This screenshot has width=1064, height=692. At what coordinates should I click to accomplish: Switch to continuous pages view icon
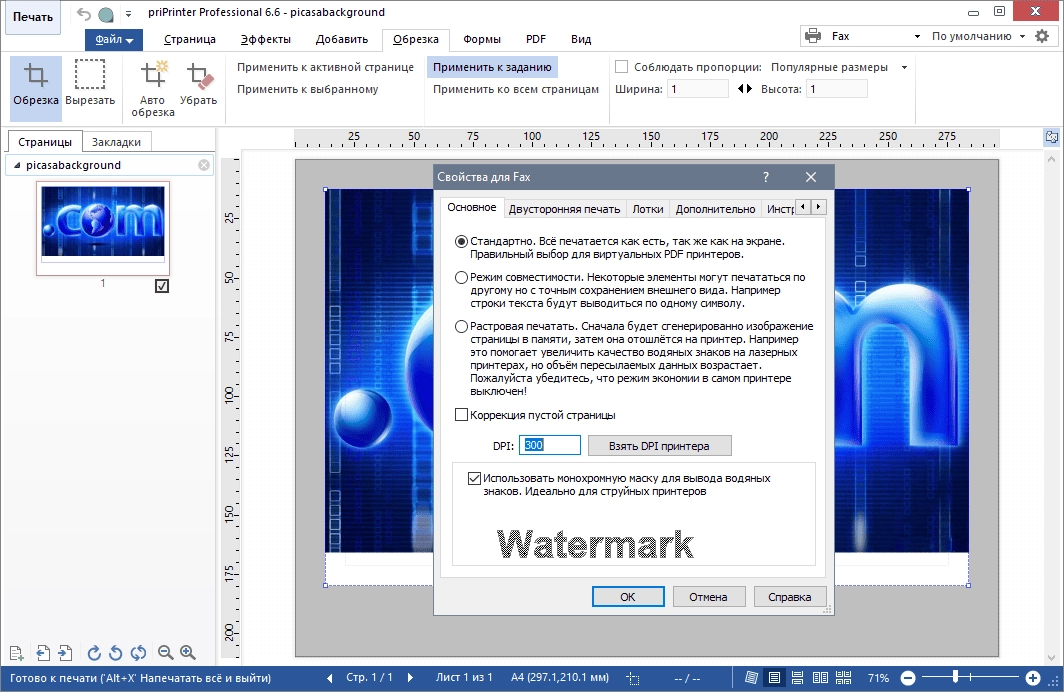(x=797, y=678)
